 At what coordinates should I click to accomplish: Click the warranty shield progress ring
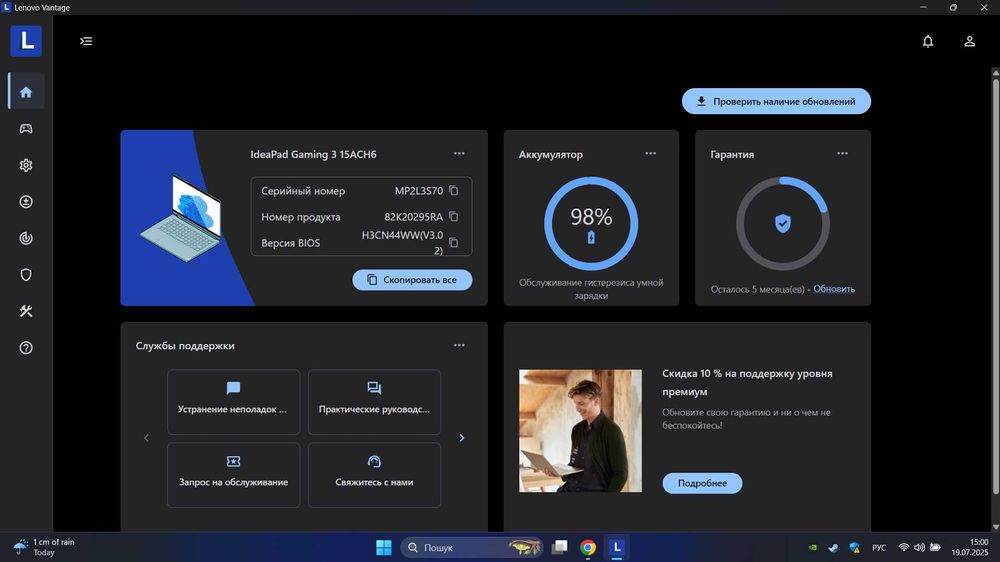[x=783, y=223]
